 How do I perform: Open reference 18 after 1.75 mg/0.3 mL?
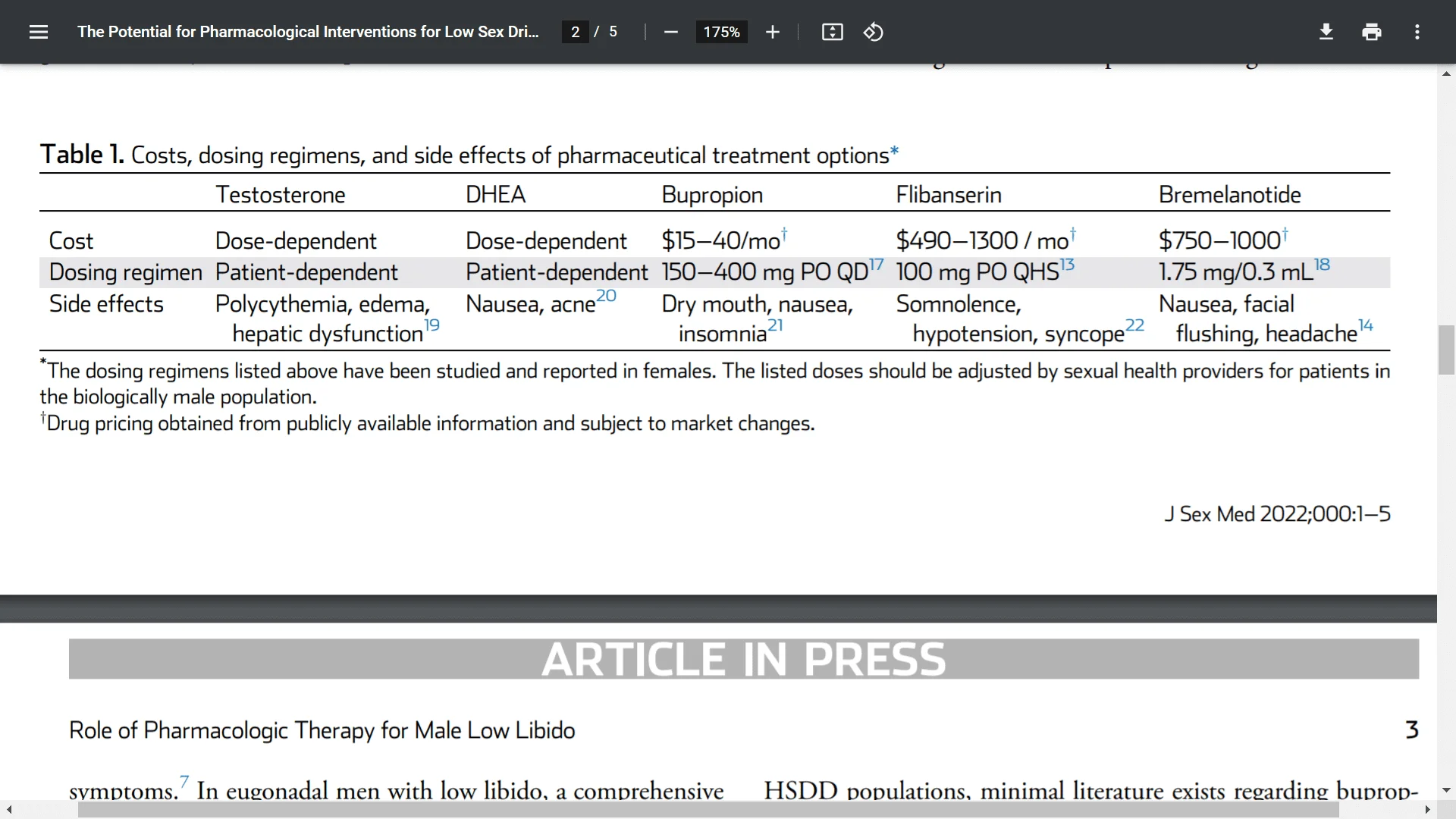(1322, 264)
